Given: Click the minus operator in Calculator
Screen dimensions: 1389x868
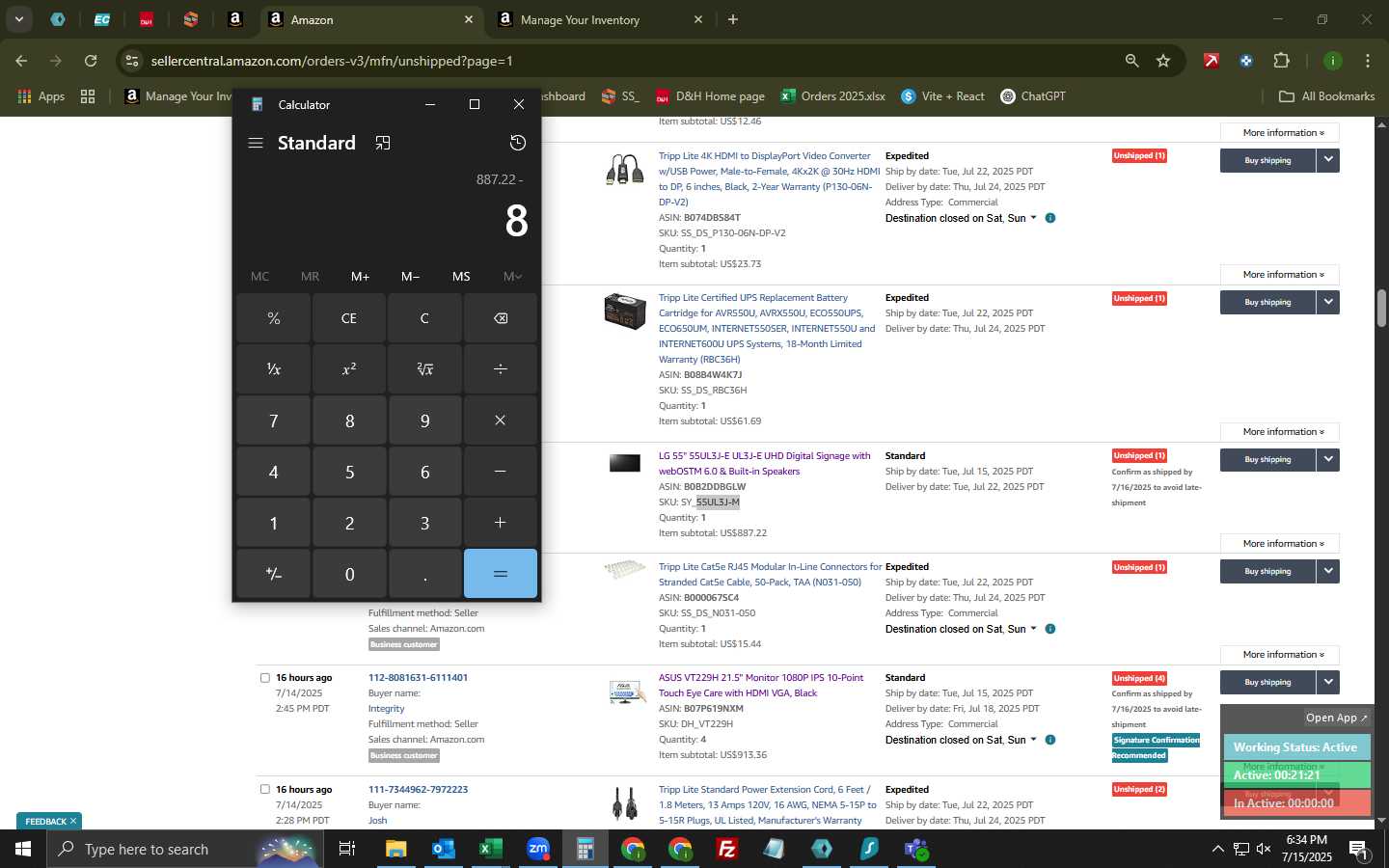Looking at the screenshot, I should tap(500, 472).
